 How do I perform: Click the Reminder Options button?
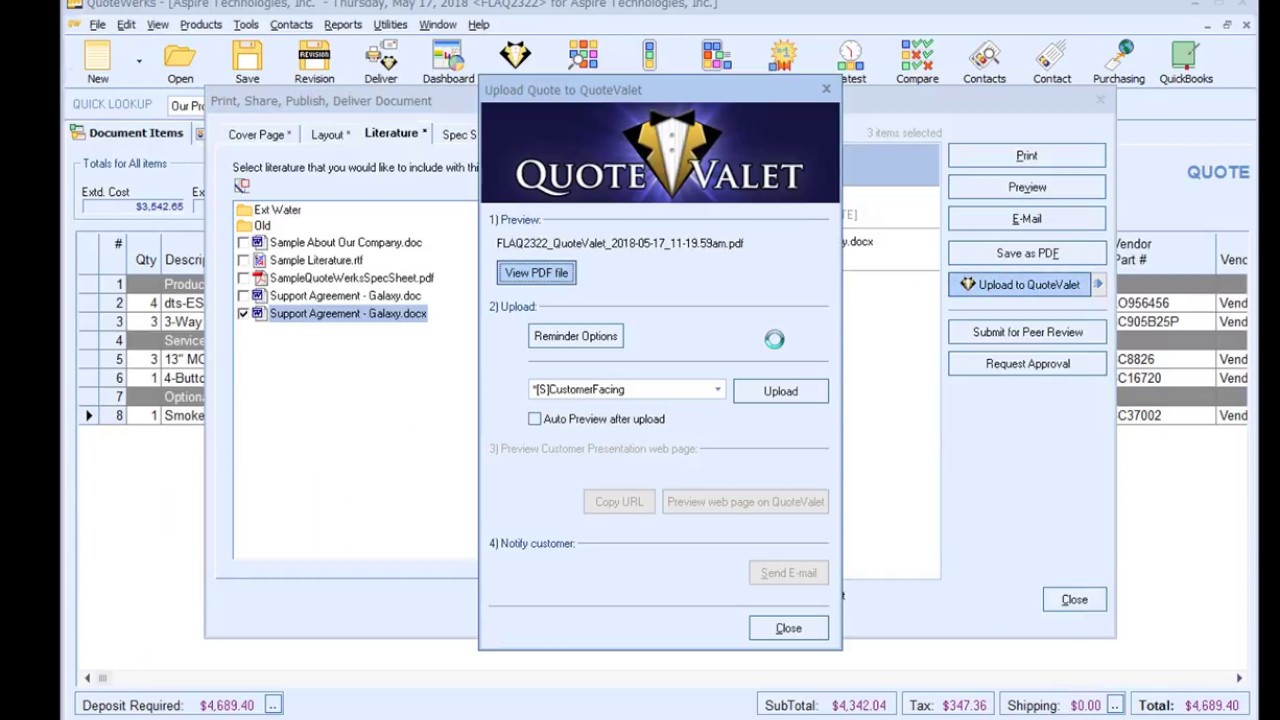click(576, 337)
